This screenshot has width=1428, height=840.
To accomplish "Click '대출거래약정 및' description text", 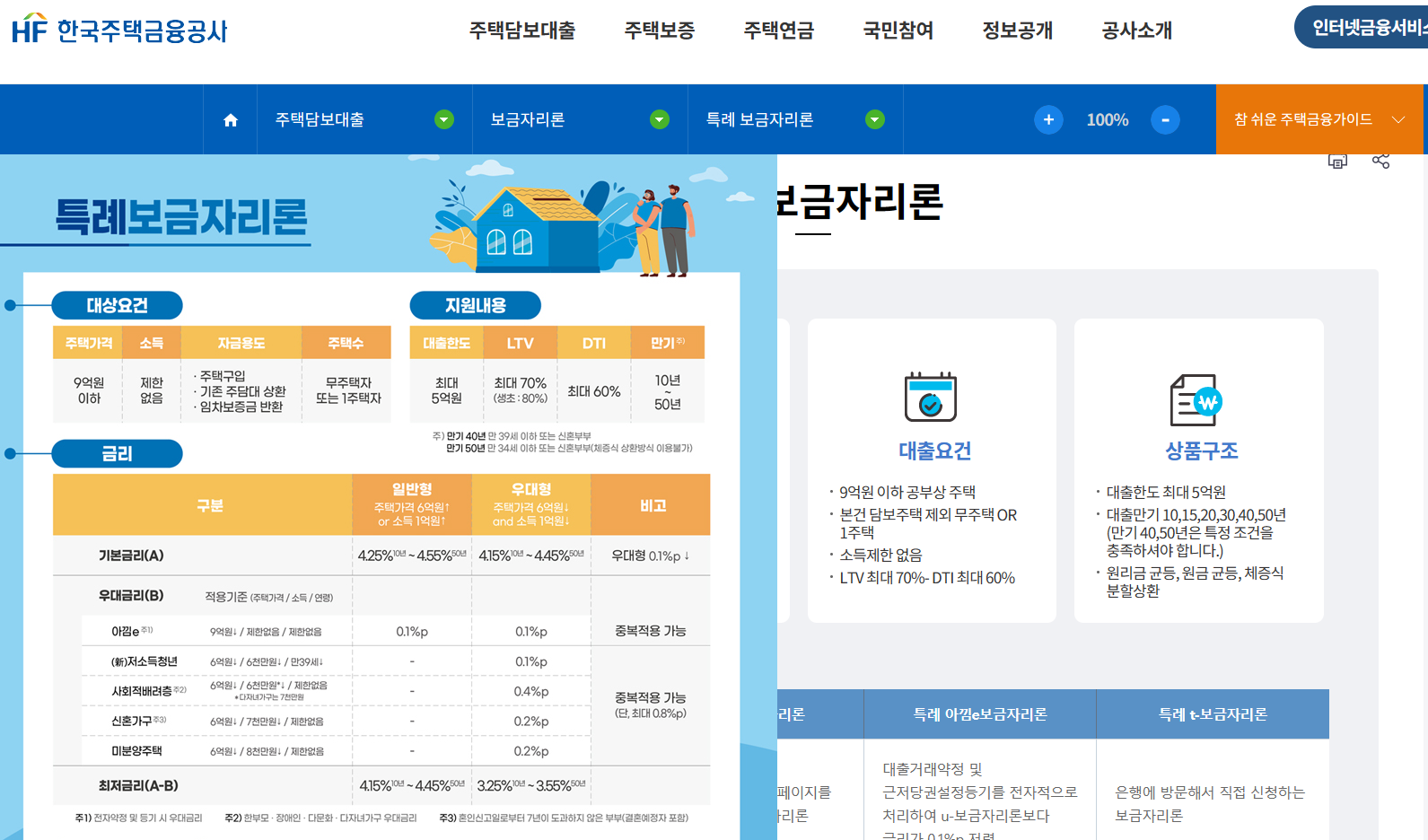I will pos(933,769).
